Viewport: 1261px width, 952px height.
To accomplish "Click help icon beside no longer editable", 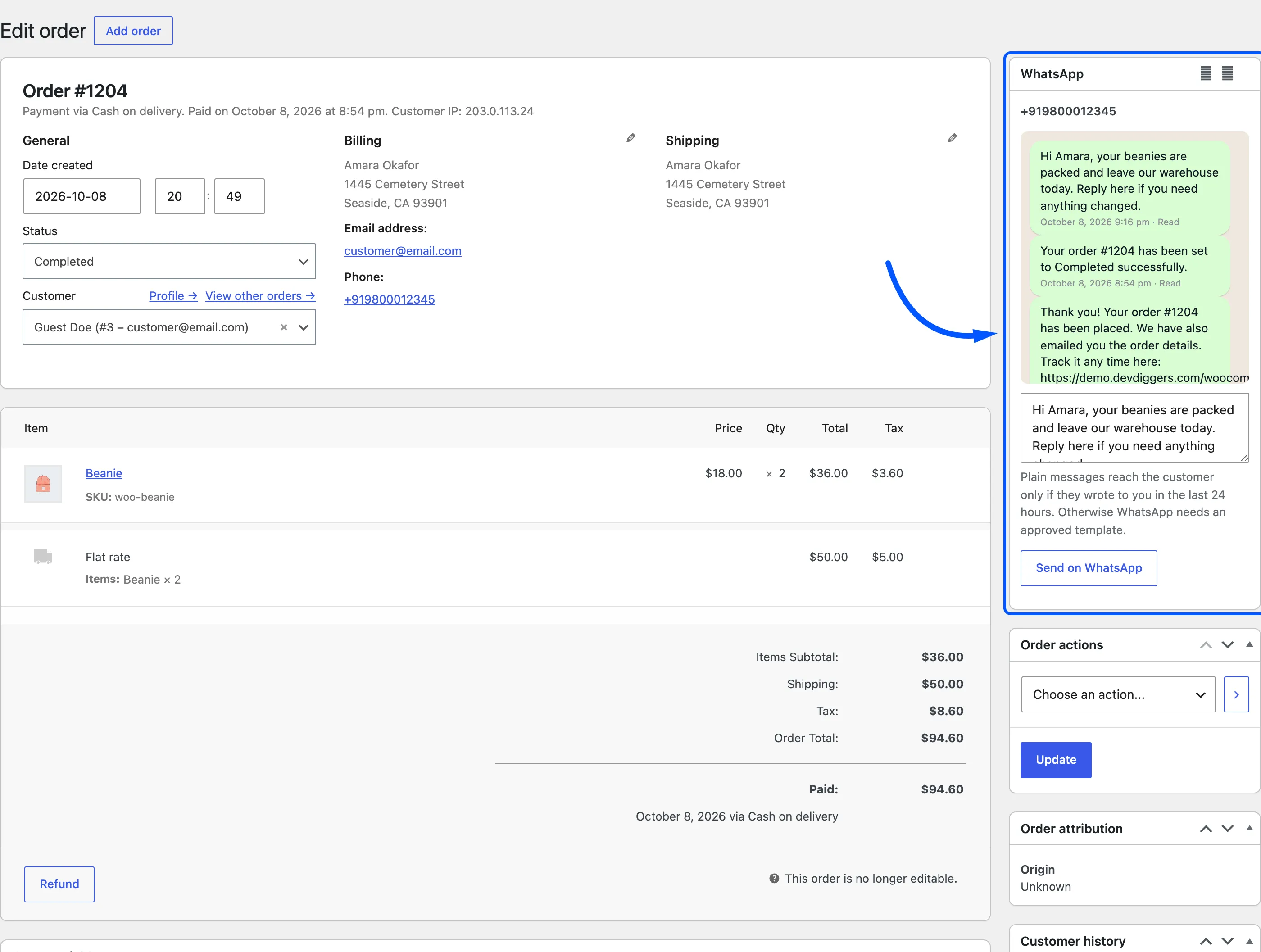I will tap(774, 879).
